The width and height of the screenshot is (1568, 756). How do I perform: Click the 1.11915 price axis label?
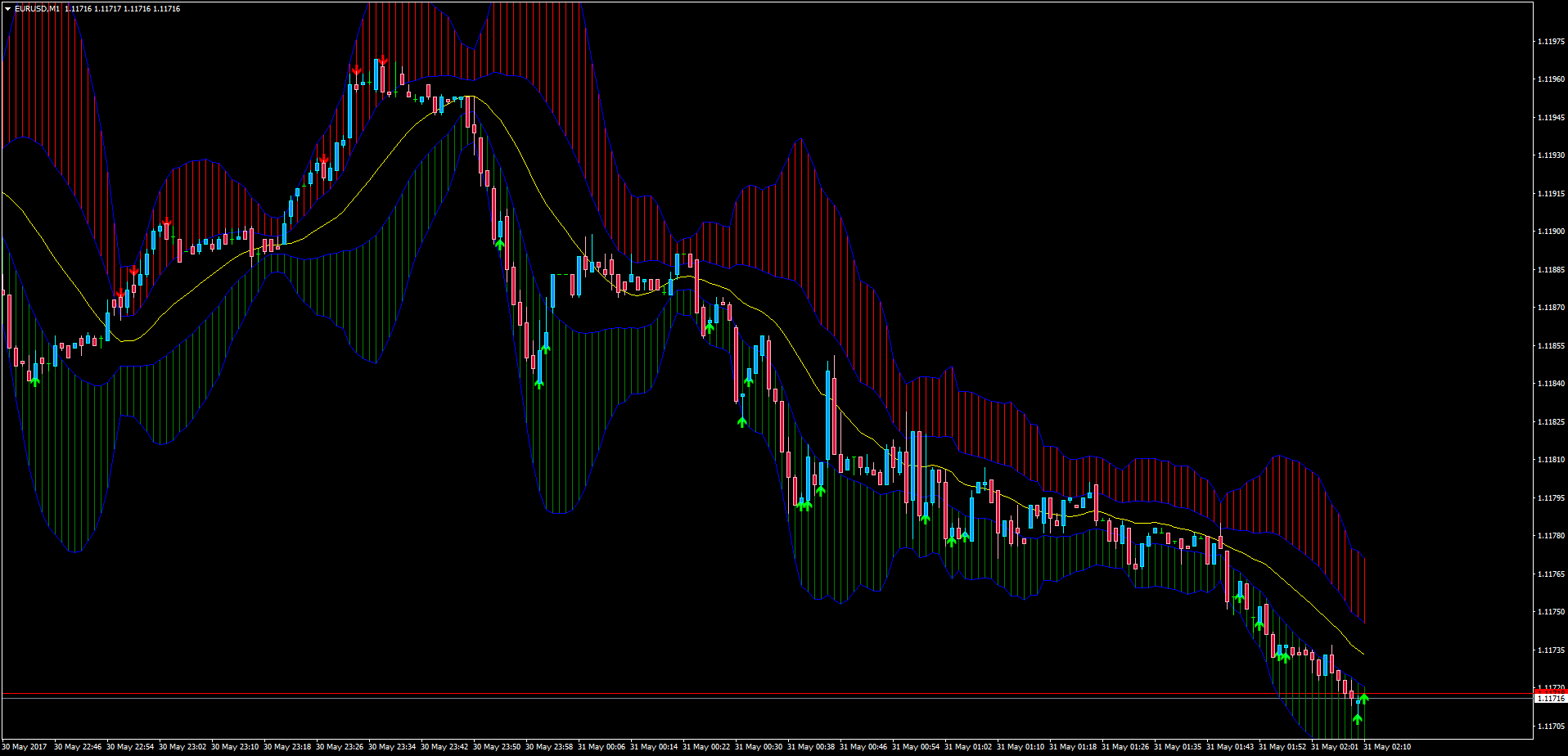coord(1552,193)
